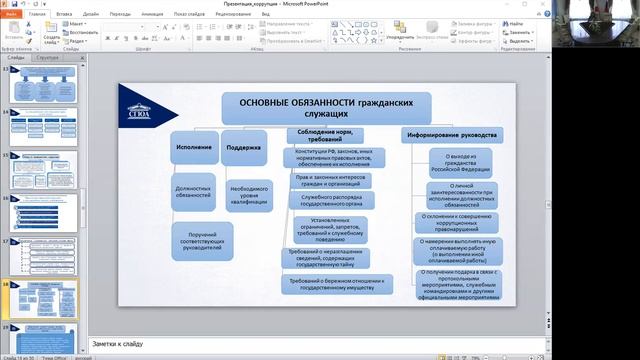Select slide 17 thumbnail
This screenshot has width=640, height=360.
44,256
